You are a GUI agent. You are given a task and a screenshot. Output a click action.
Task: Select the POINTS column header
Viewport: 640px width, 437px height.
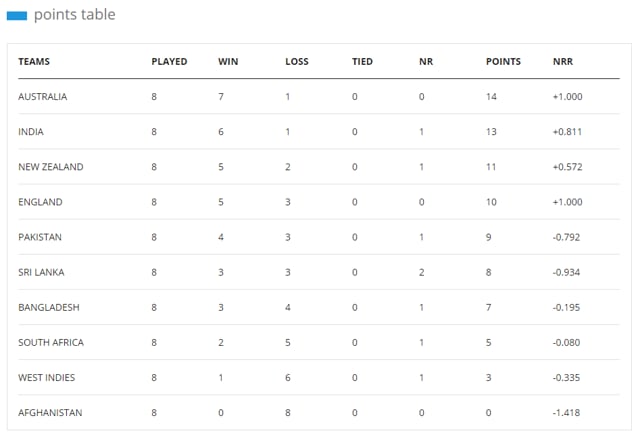[x=503, y=62]
